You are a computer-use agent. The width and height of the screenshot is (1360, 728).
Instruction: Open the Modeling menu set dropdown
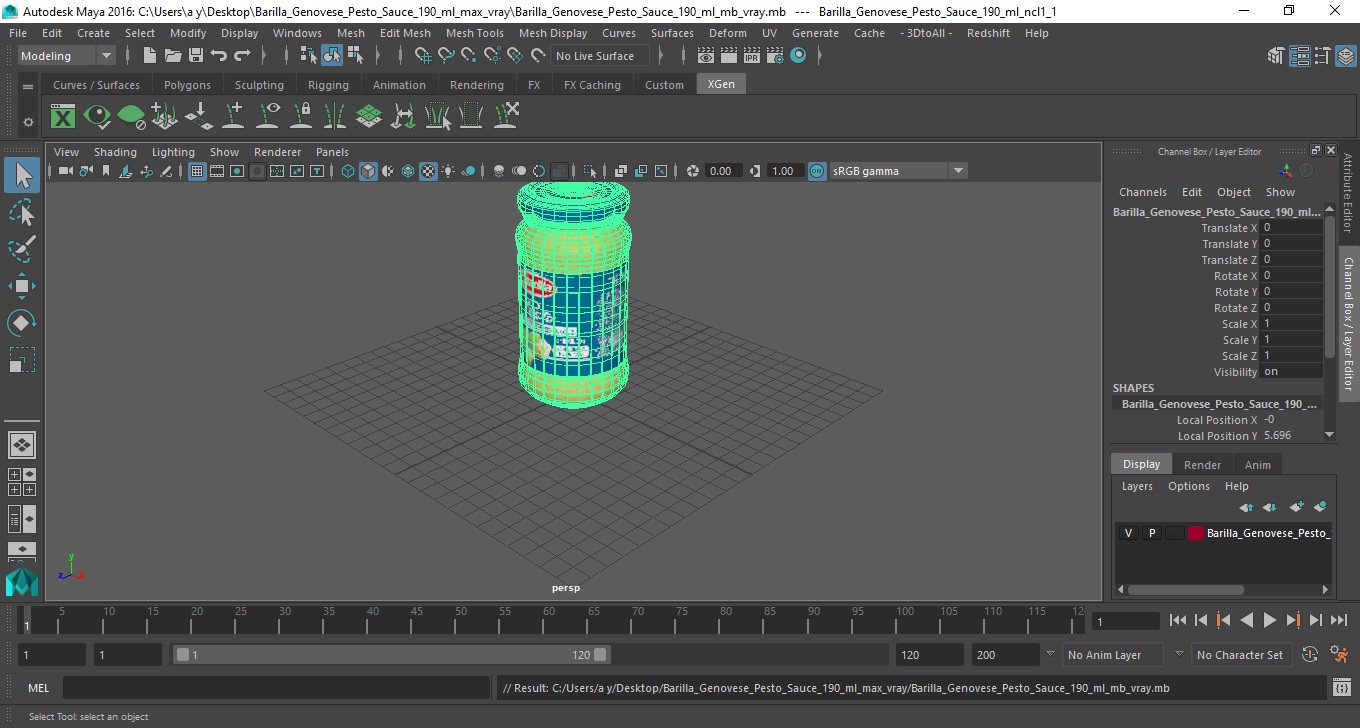point(66,56)
